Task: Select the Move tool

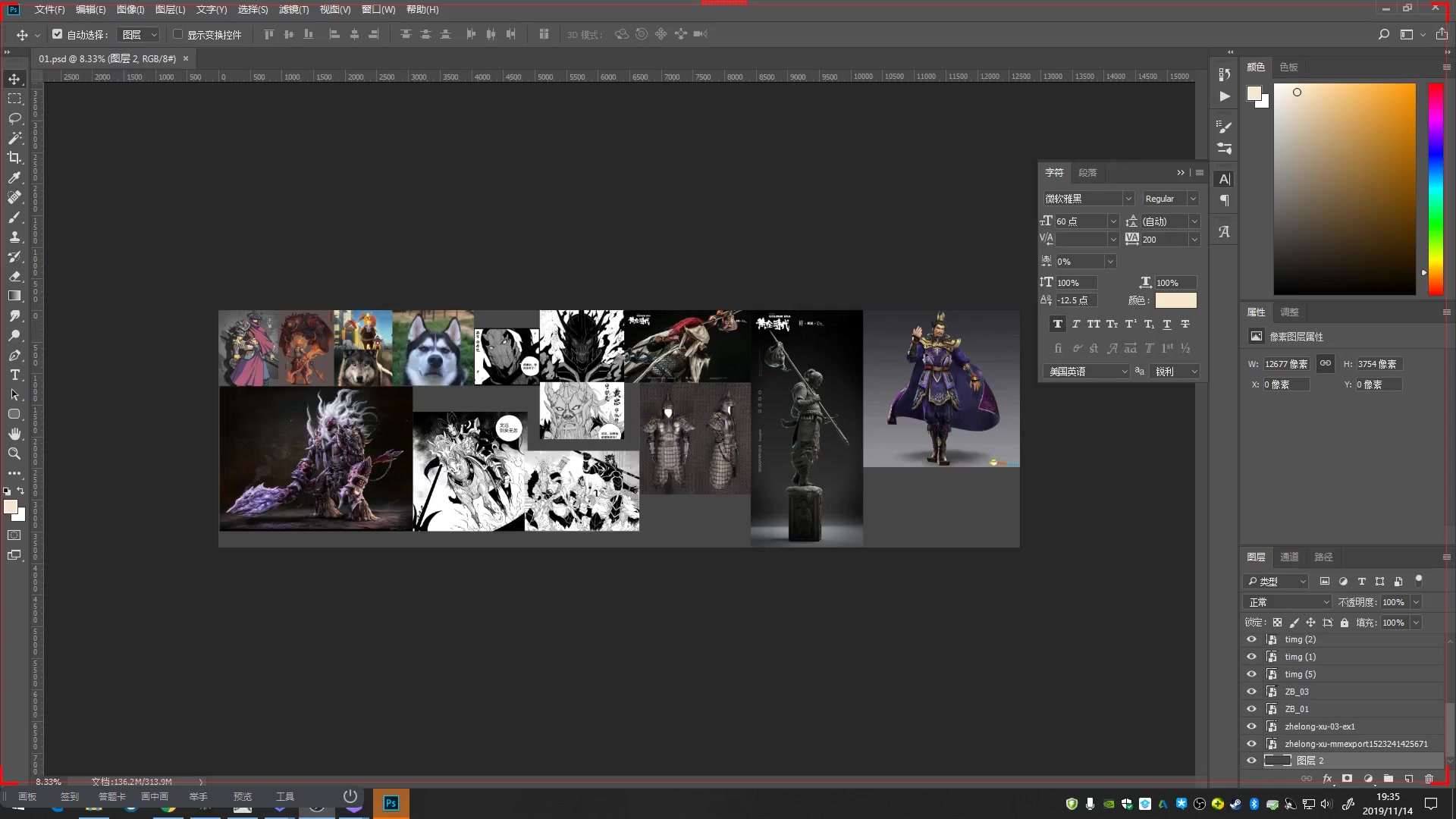Action: click(x=14, y=79)
